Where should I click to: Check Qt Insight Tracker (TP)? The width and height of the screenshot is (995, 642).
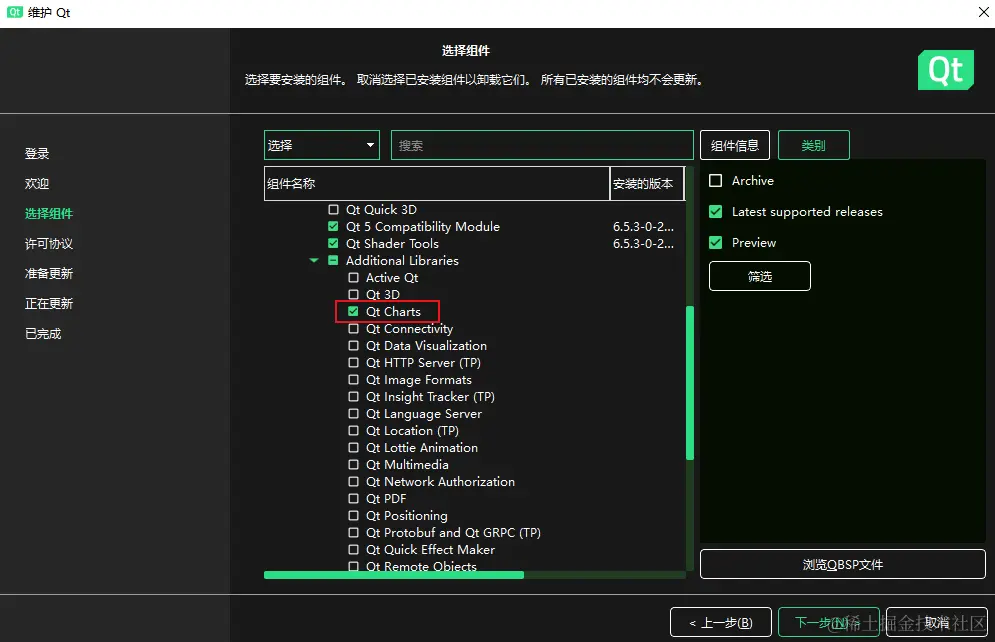coord(353,396)
